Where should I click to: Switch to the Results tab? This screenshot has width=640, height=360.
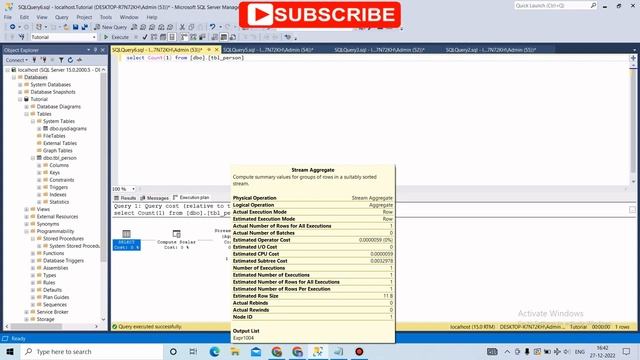pos(125,198)
